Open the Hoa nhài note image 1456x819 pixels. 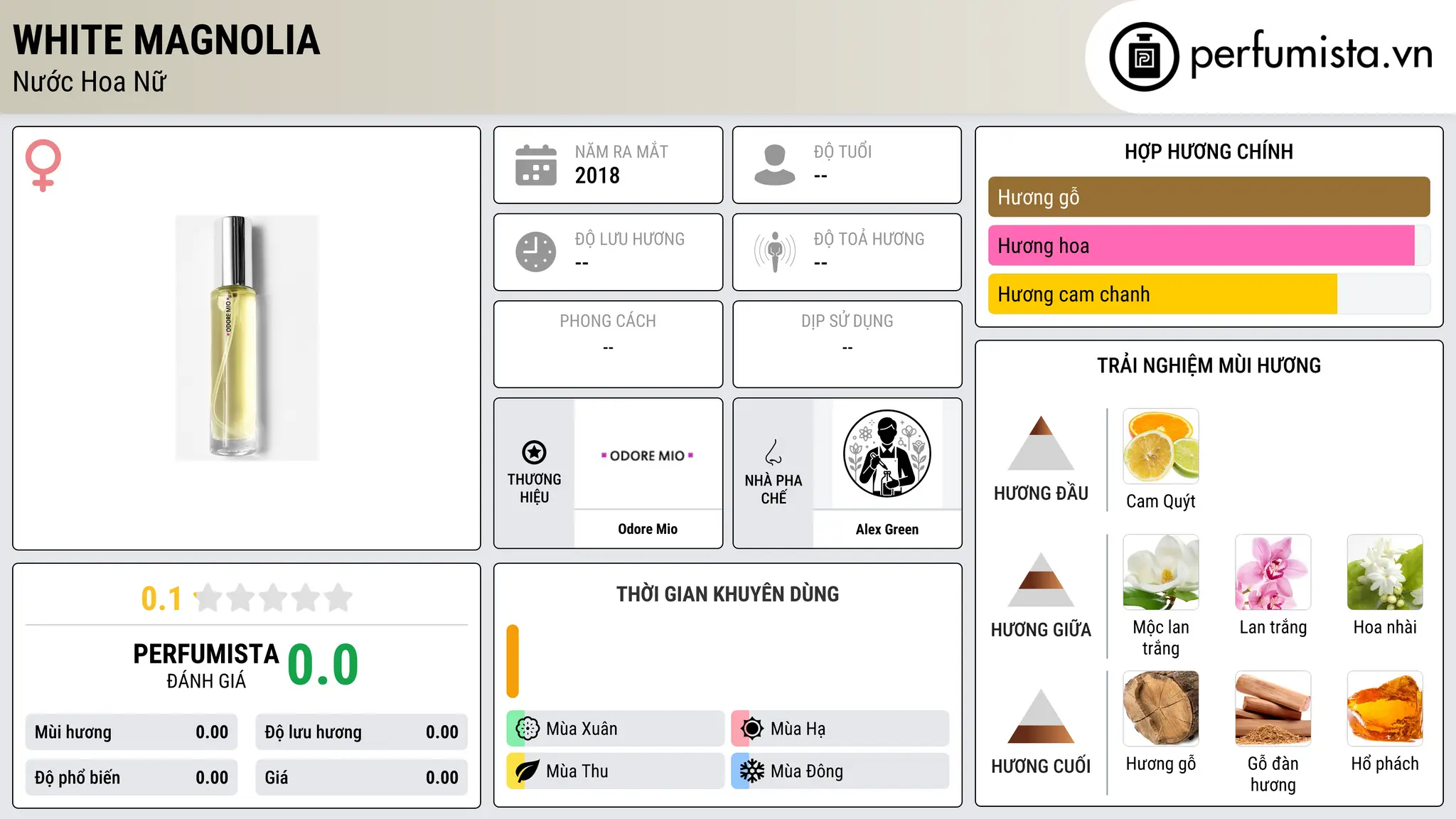(1385, 572)
